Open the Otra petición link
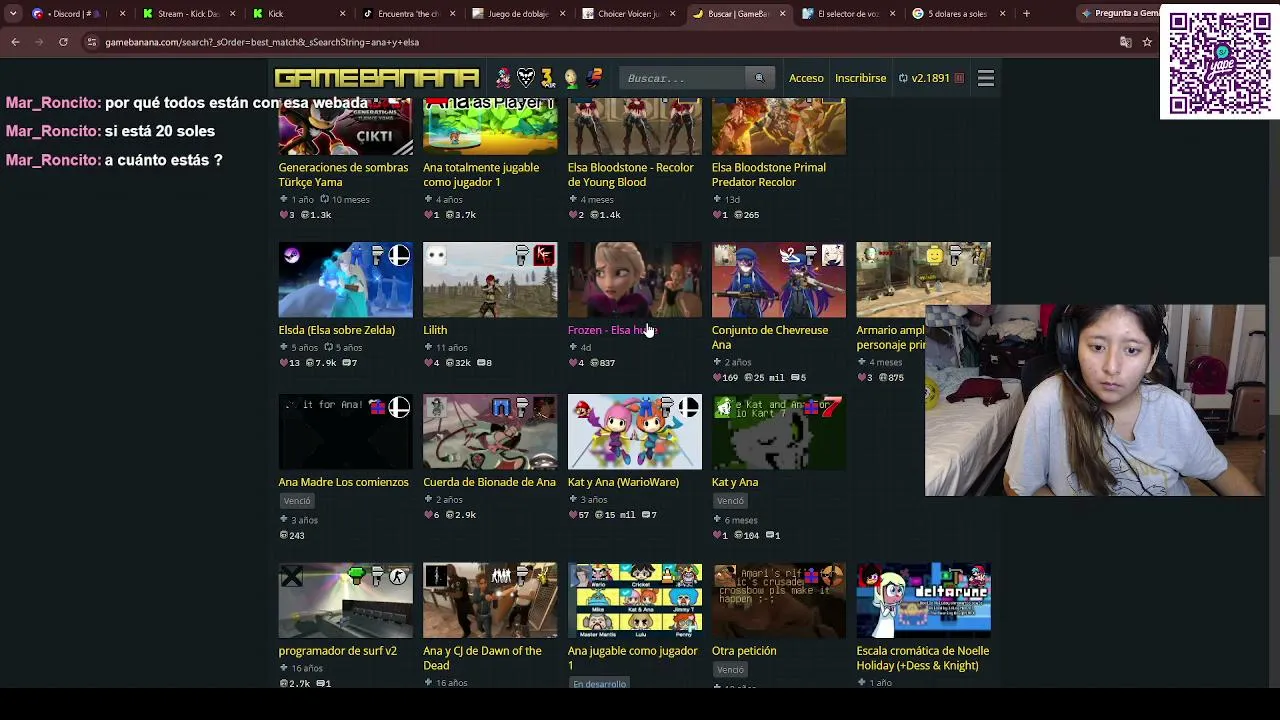1280x720 pixels. pos(744,651)
